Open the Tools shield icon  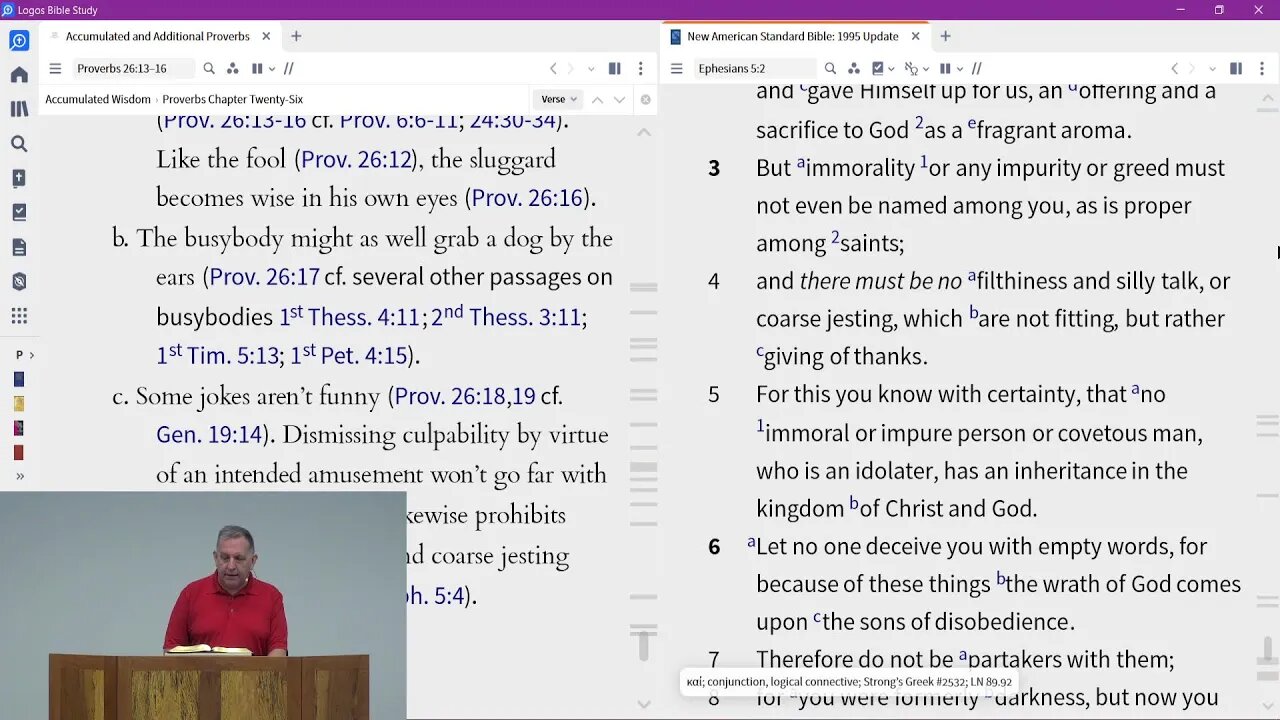click(x=19, y=282)
